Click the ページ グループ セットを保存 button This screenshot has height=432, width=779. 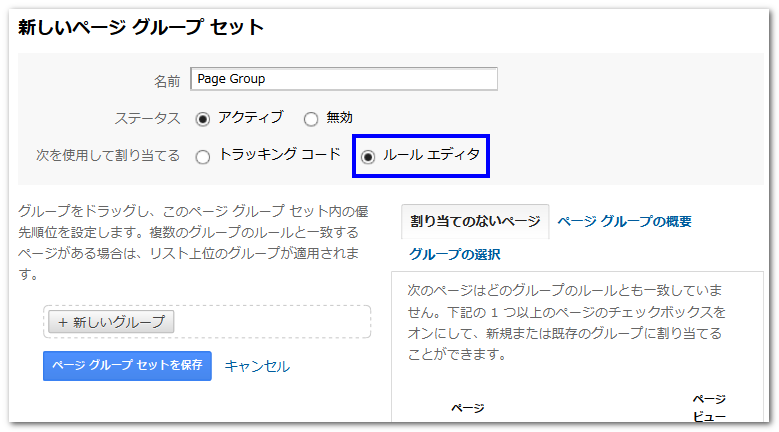[127, 366]
